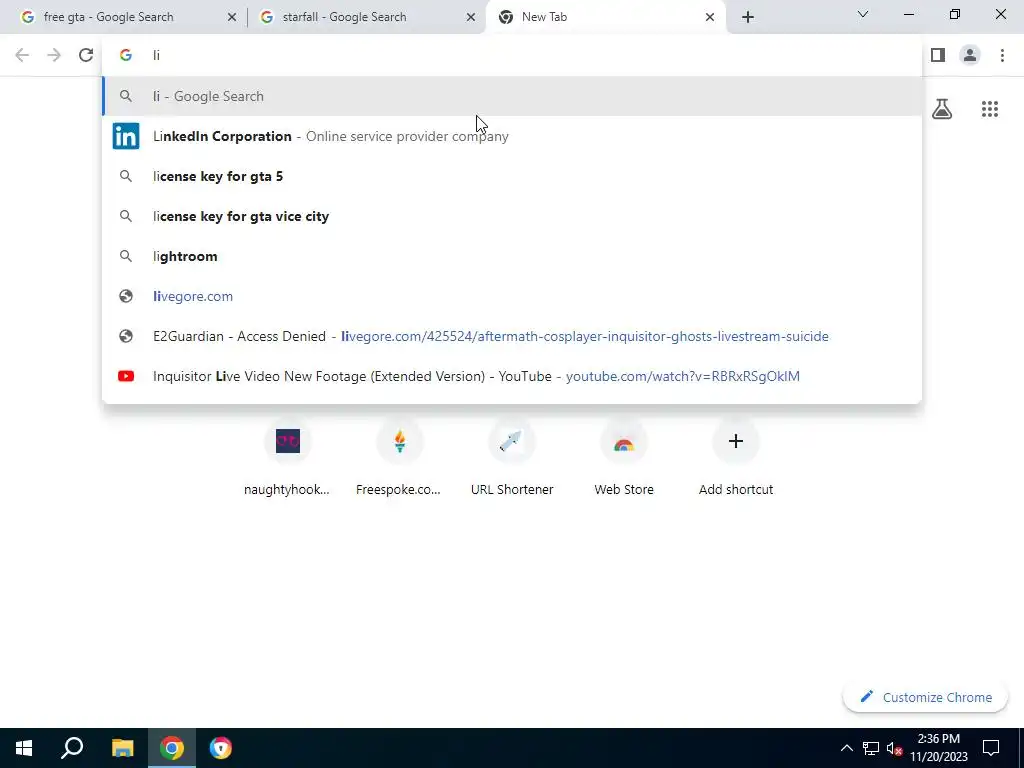The image size is (1024, 768).
Task: Select the LinkedIn Corporation suggestion
Action: click(x=512, y=136)
